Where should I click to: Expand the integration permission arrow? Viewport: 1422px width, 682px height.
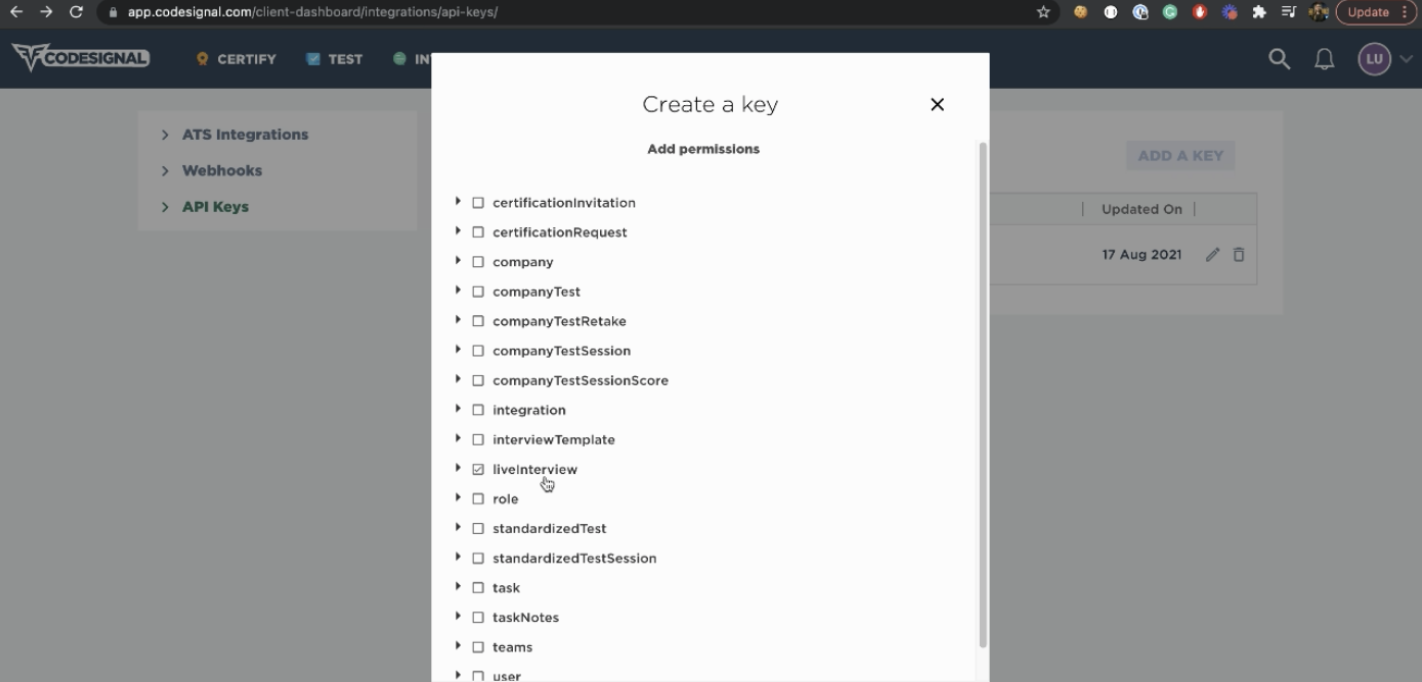[458, 409]
